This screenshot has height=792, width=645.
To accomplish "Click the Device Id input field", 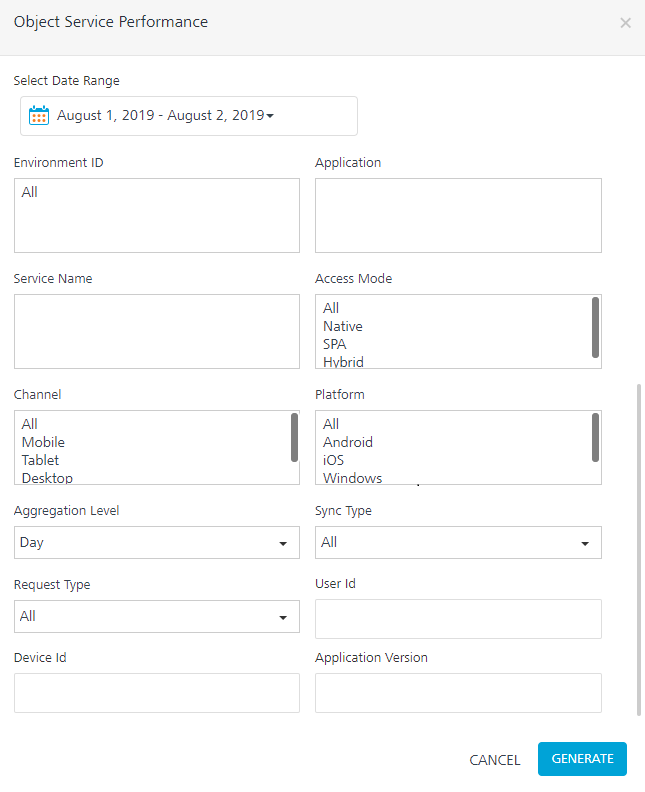I will coord(157,693).
